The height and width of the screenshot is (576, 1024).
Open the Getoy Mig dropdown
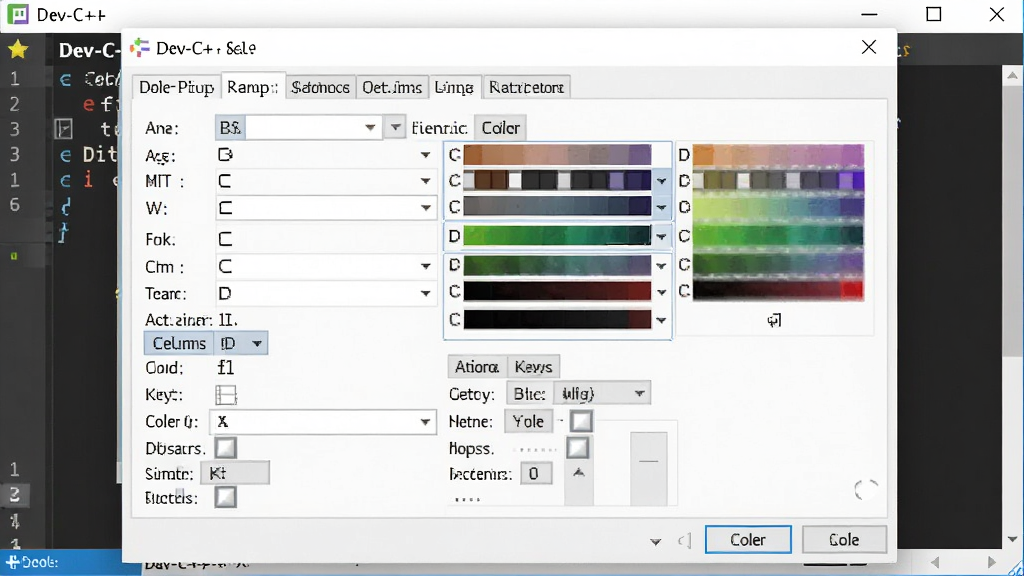tap(602, 394)
